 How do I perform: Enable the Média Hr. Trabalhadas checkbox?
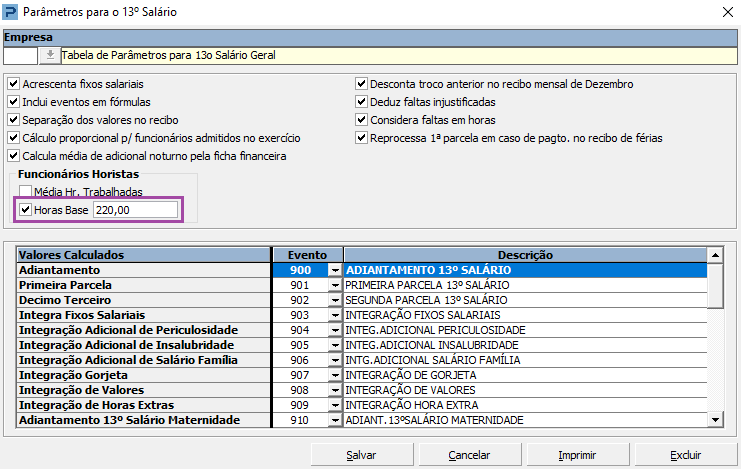pos(26,191)
